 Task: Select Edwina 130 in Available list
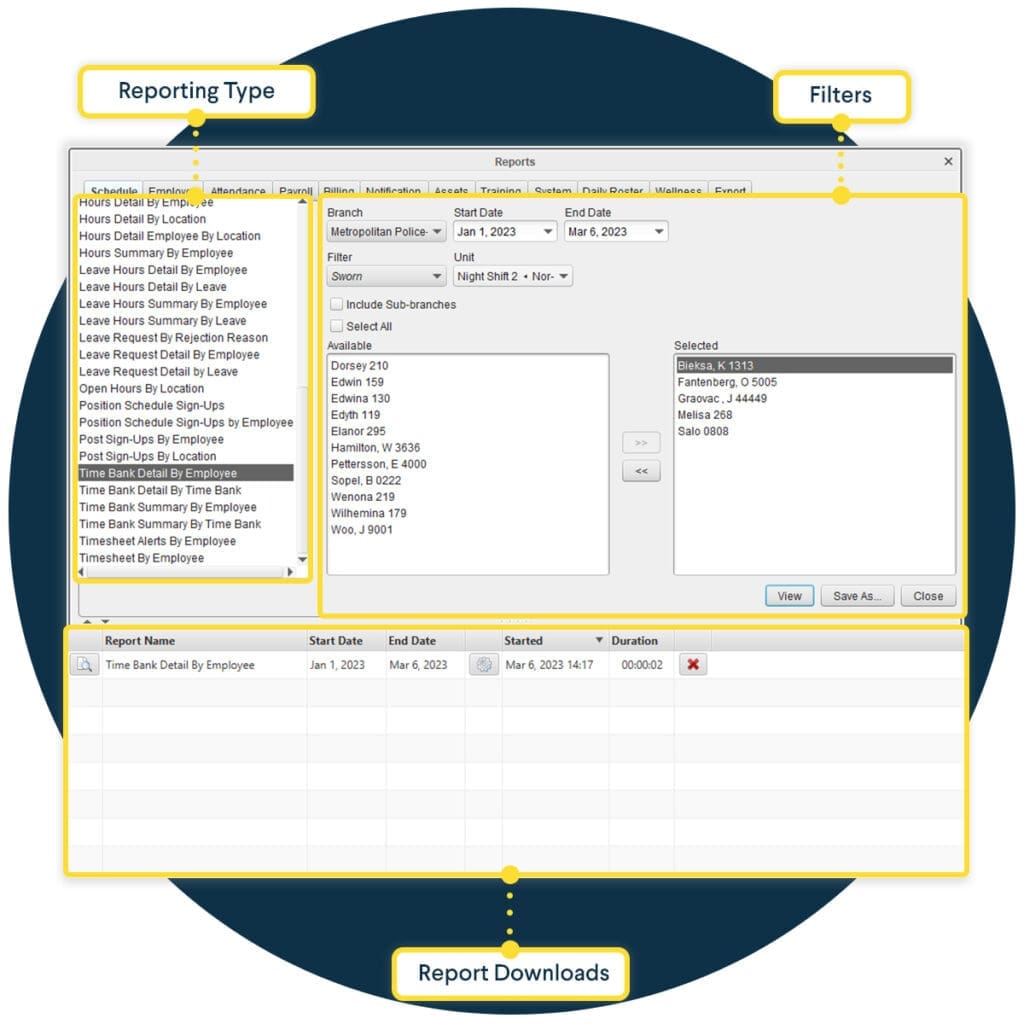(x=360, y=398)
